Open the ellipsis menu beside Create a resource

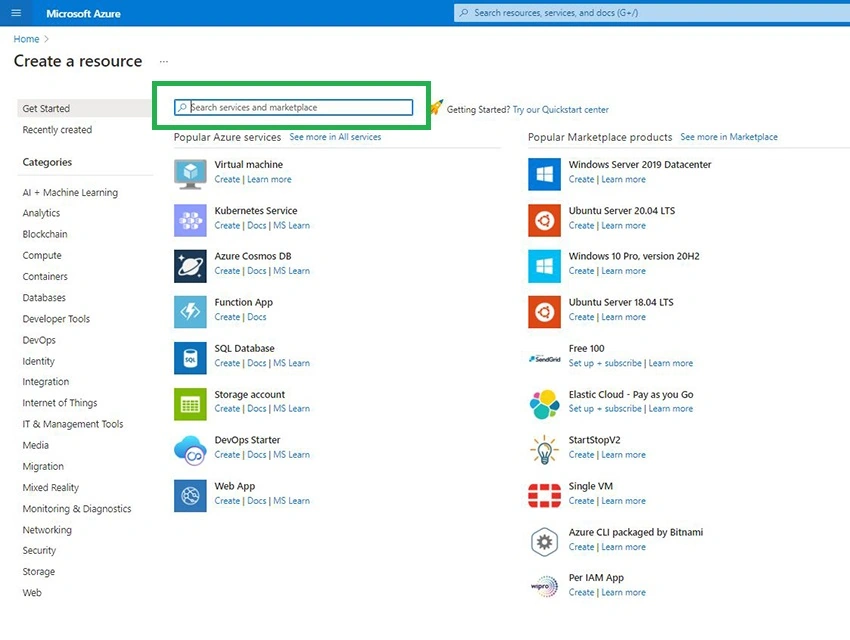(x=164, y=61)
